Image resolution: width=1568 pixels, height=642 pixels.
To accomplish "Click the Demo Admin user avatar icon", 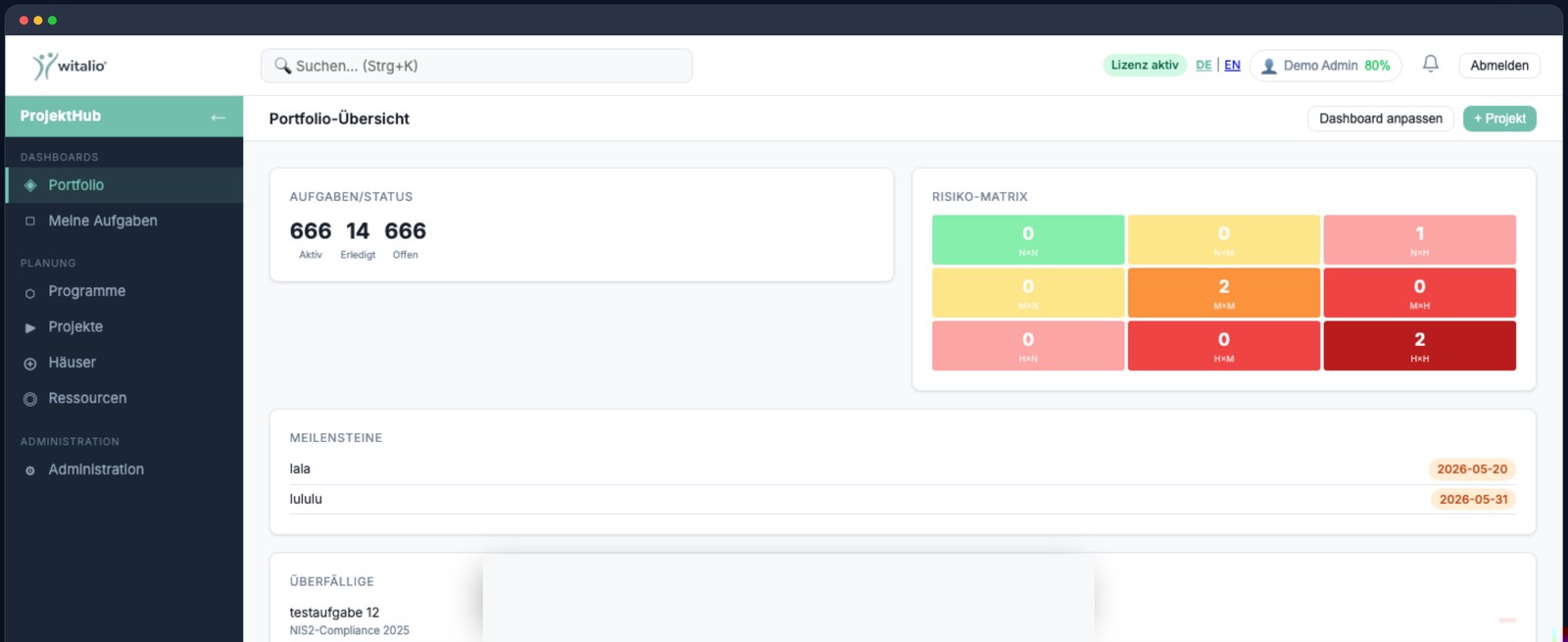I will pyautogui.click(x=1269, y=66).
